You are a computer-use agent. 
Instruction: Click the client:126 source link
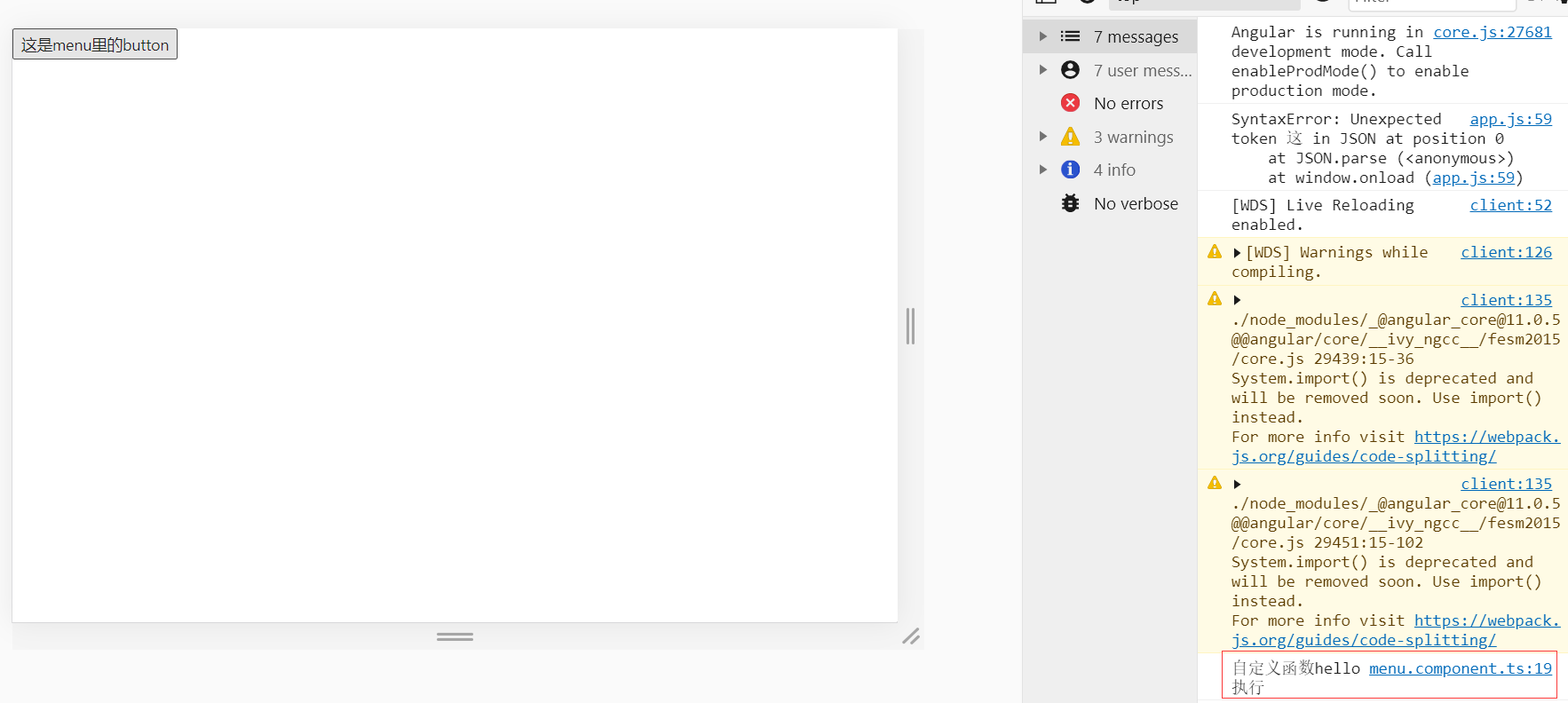pyautogui.click(x=1506, y=252)
